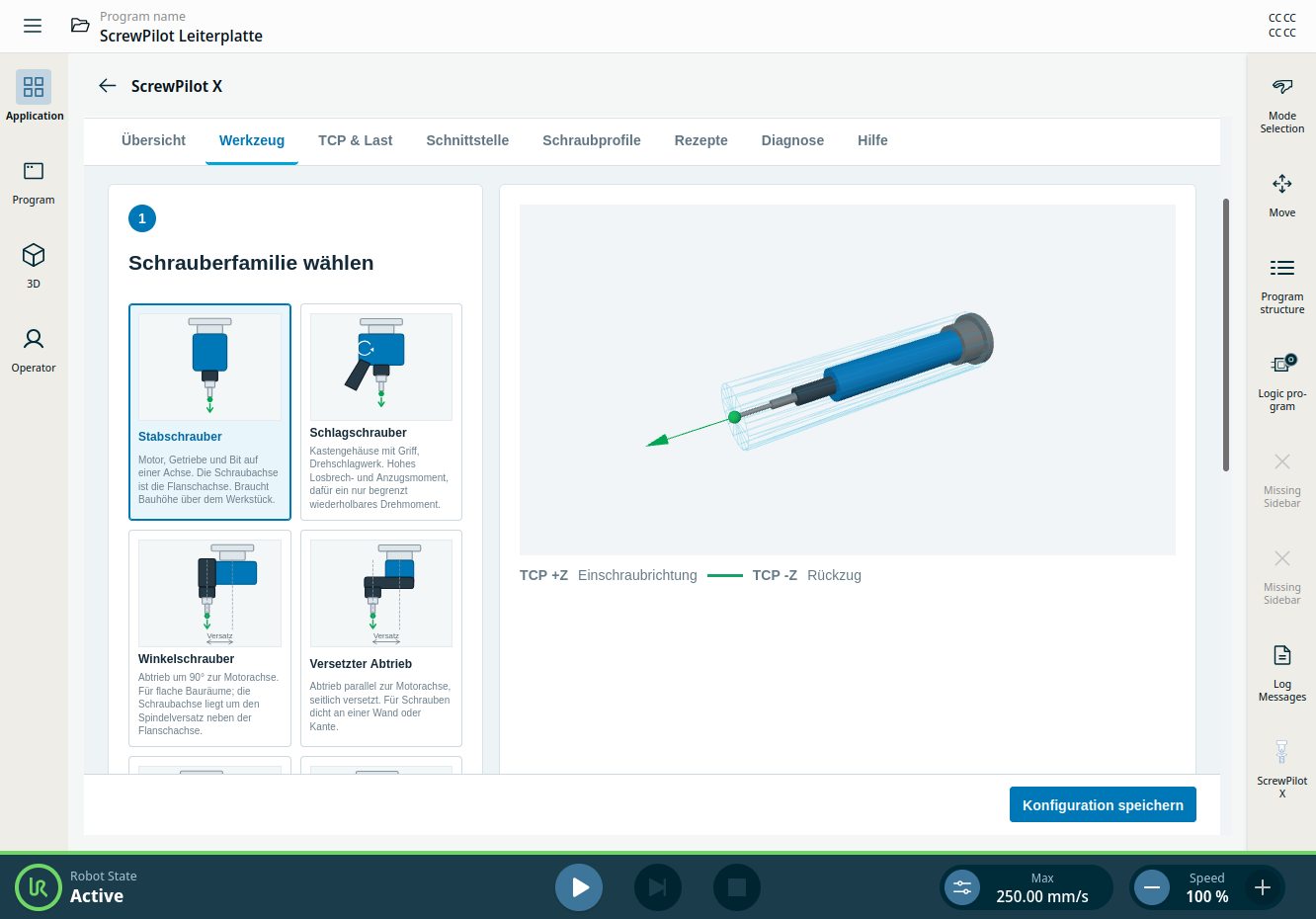Click the CC CC status indicator
Image resolution: width=1316 pixels, height=919 pixels.
click(x=1282, y=26)
